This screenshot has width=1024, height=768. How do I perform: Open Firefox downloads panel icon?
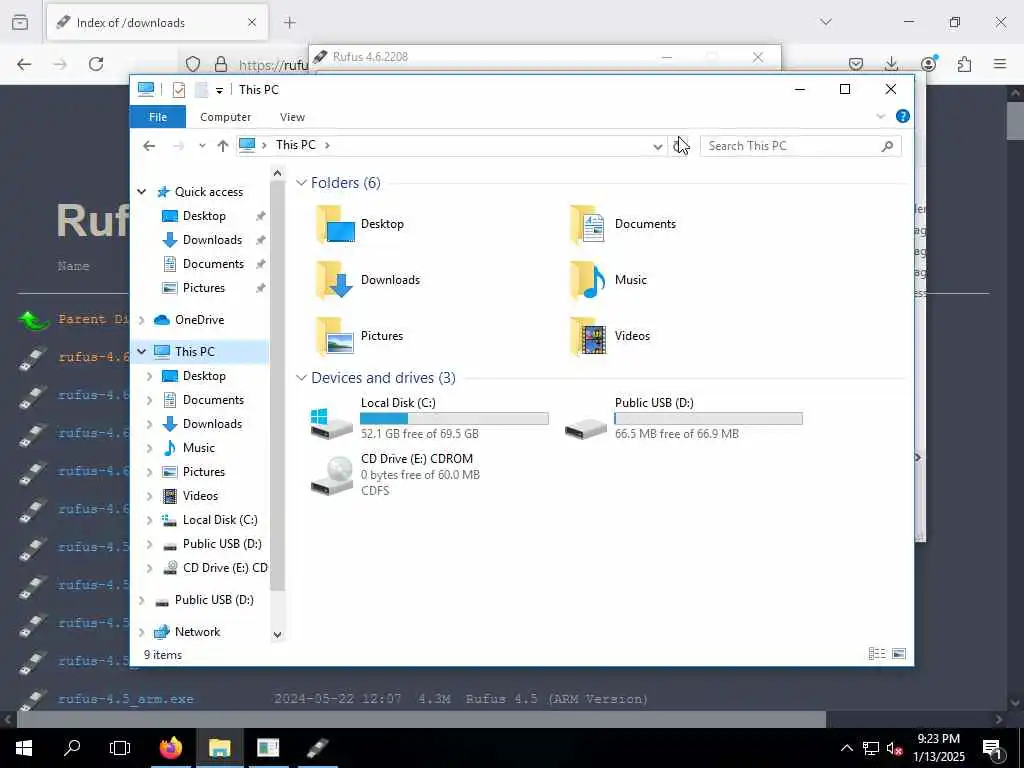[891, 63]
